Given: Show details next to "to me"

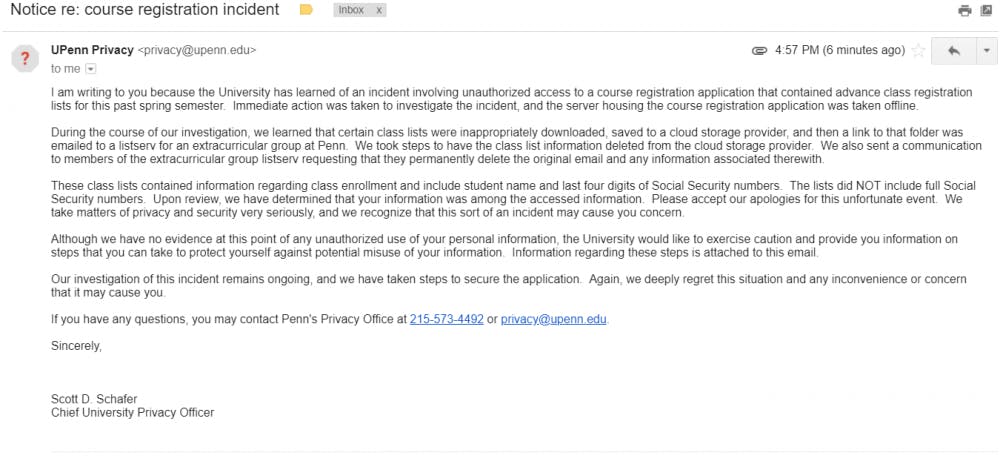Looking at the screenshot, I should pyautogui.click(x=91, y=69).
